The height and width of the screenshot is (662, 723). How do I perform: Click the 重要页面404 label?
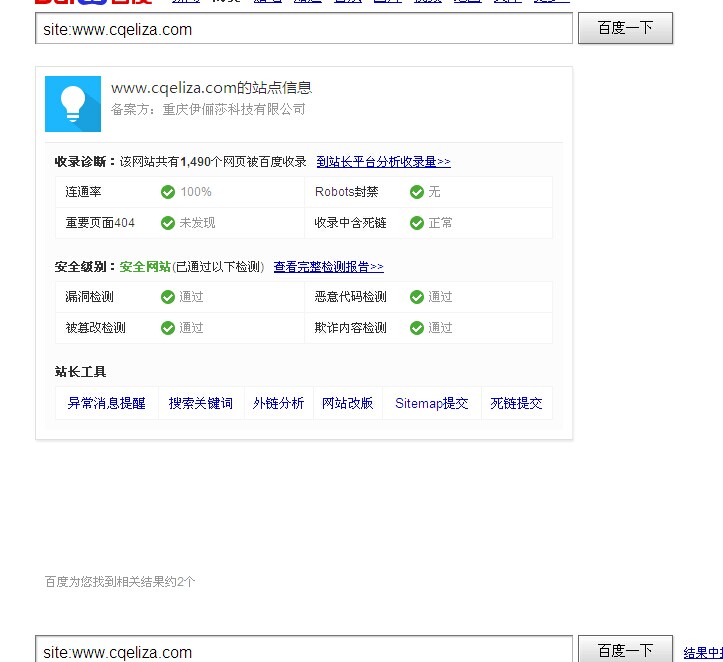pos(100,223)
